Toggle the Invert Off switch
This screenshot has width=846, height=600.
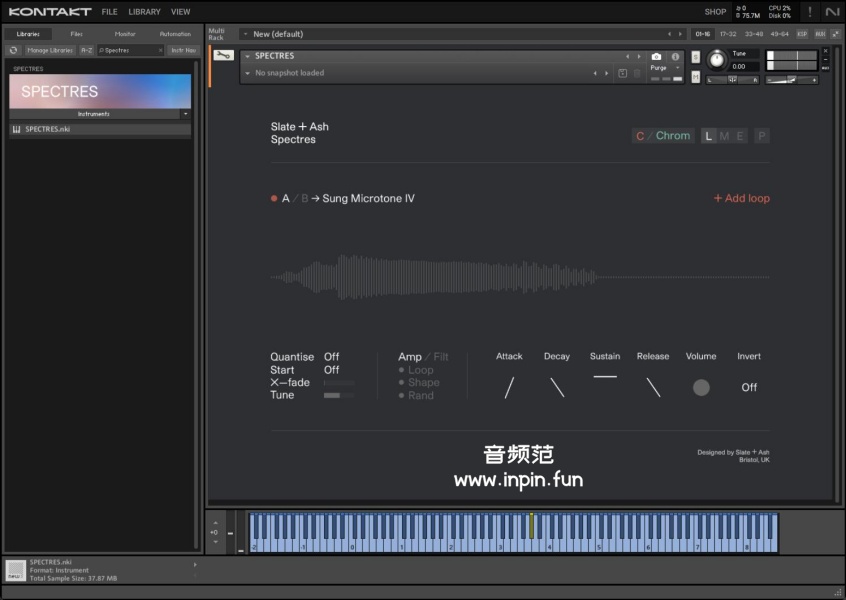(x=748, y=387)
